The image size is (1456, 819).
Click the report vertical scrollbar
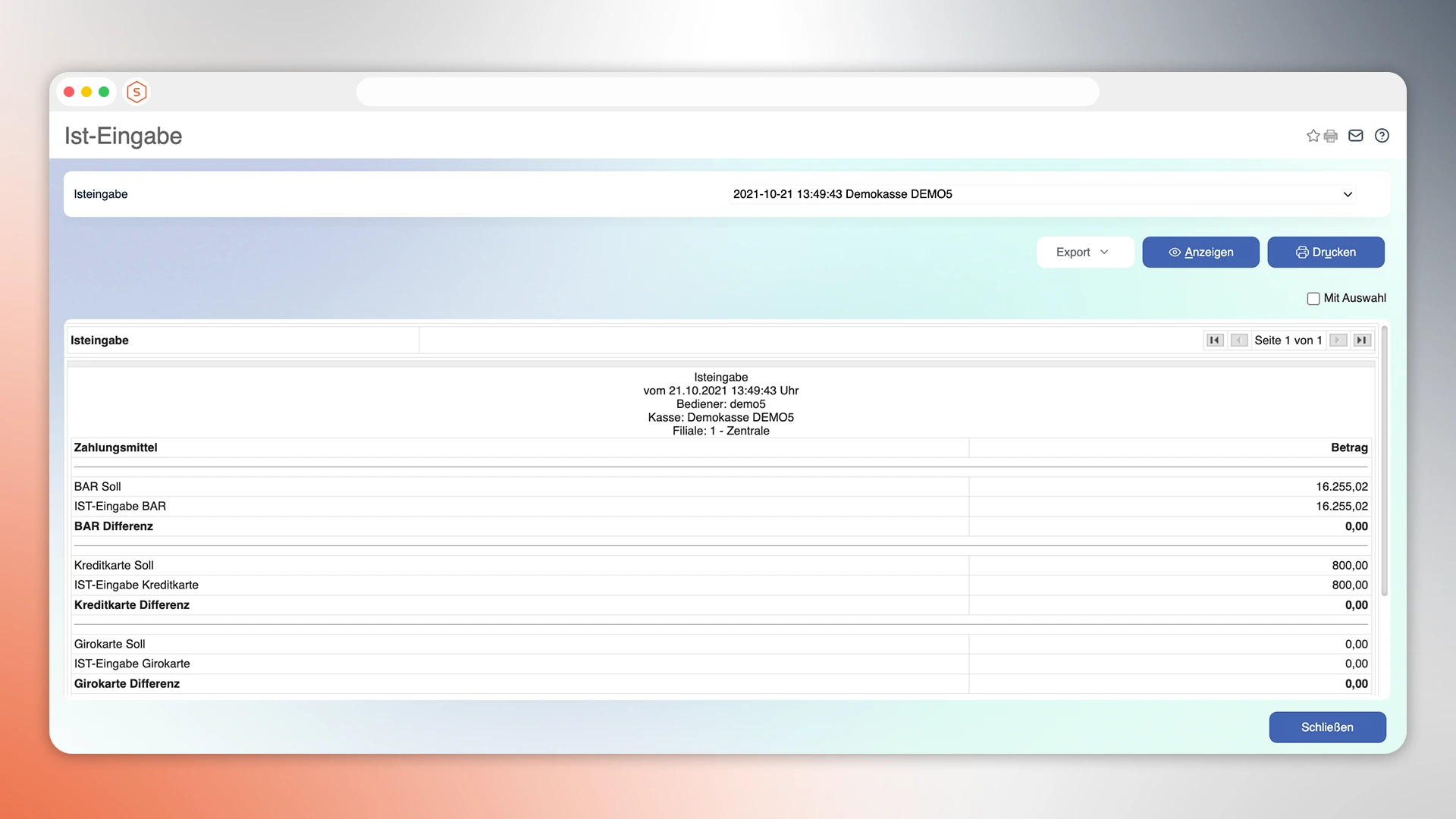point(1384,463)
